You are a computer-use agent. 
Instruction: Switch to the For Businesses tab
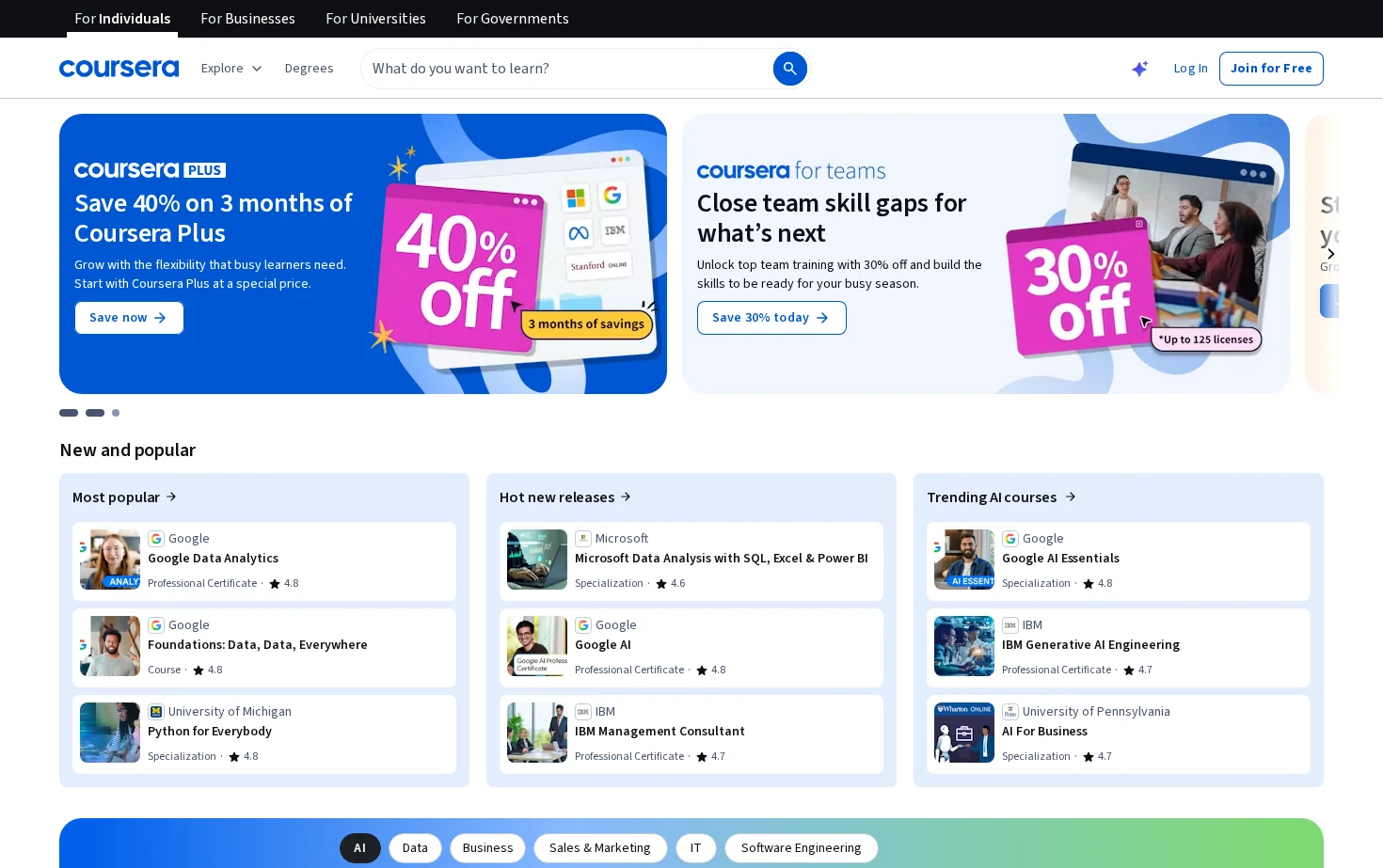pos(247,19)
